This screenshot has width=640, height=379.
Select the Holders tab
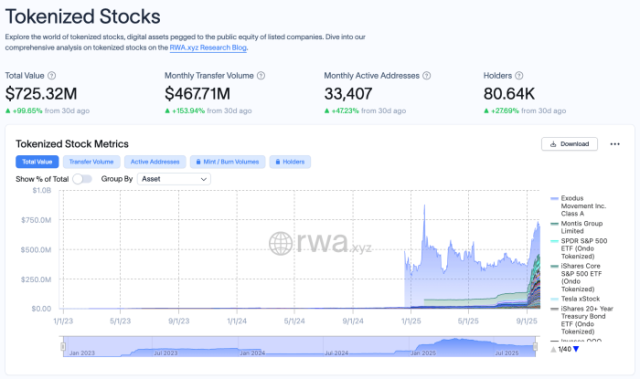pyautogui.click(x=290, y=162)
